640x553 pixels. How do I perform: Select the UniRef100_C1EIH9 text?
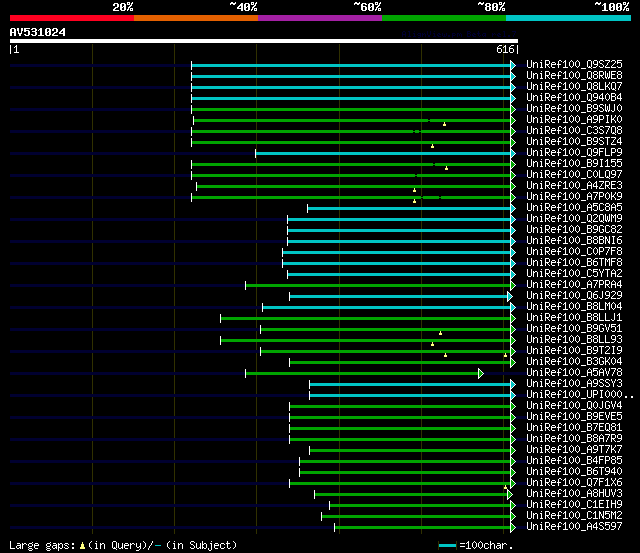[x=574, y=505]
